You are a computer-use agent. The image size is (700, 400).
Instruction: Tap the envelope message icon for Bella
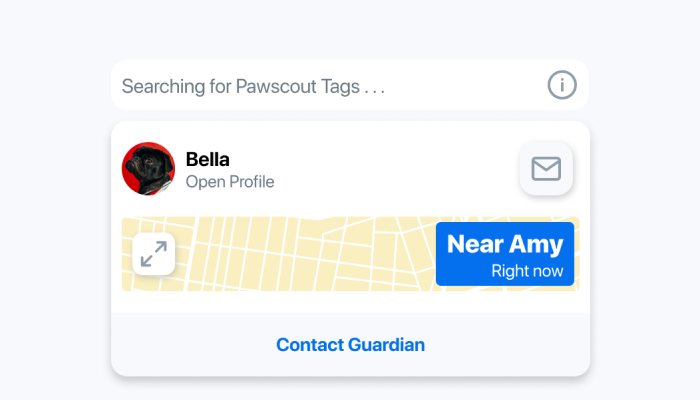pos(546,169)
